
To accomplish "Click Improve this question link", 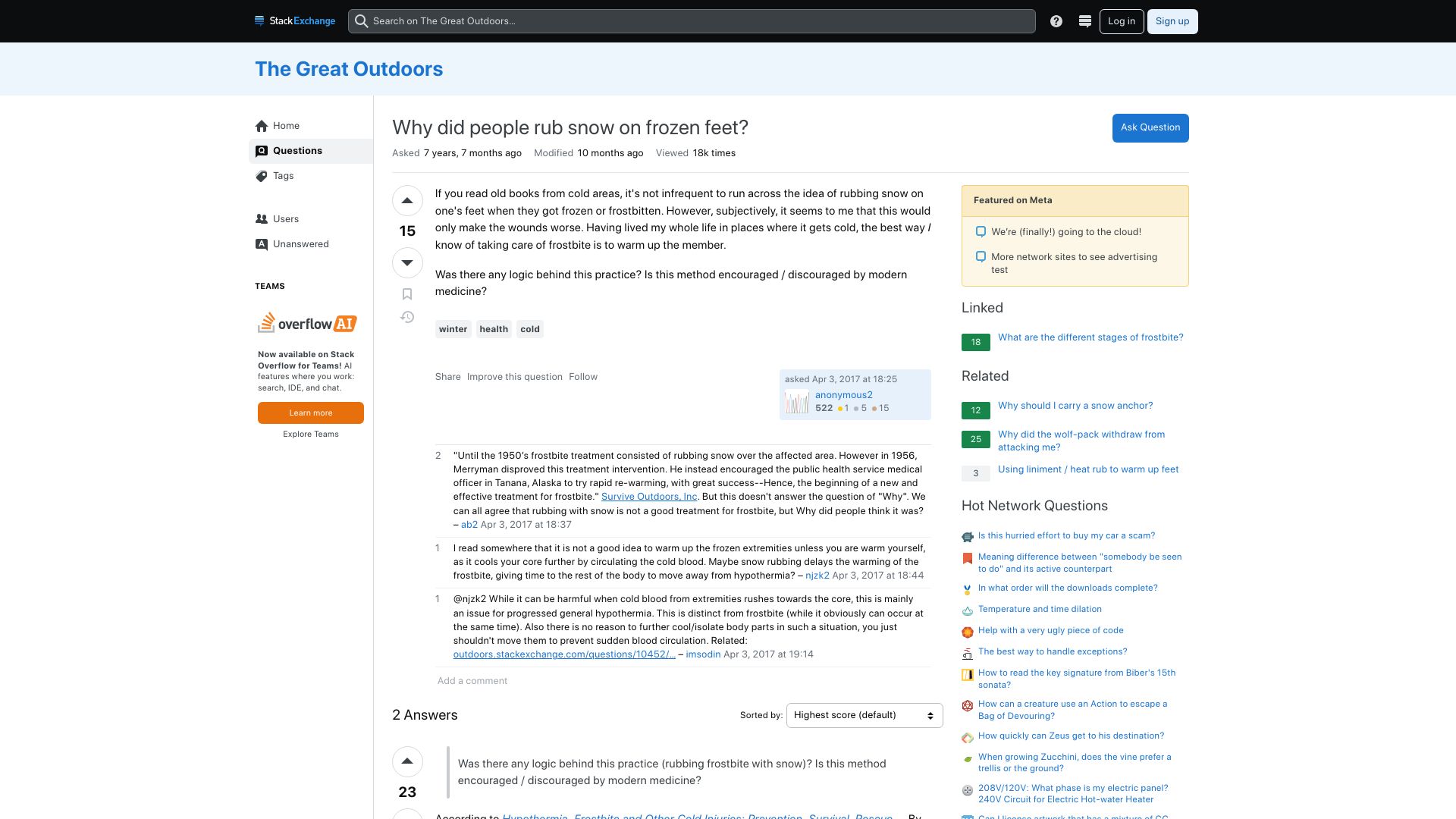I will (515, 377).
